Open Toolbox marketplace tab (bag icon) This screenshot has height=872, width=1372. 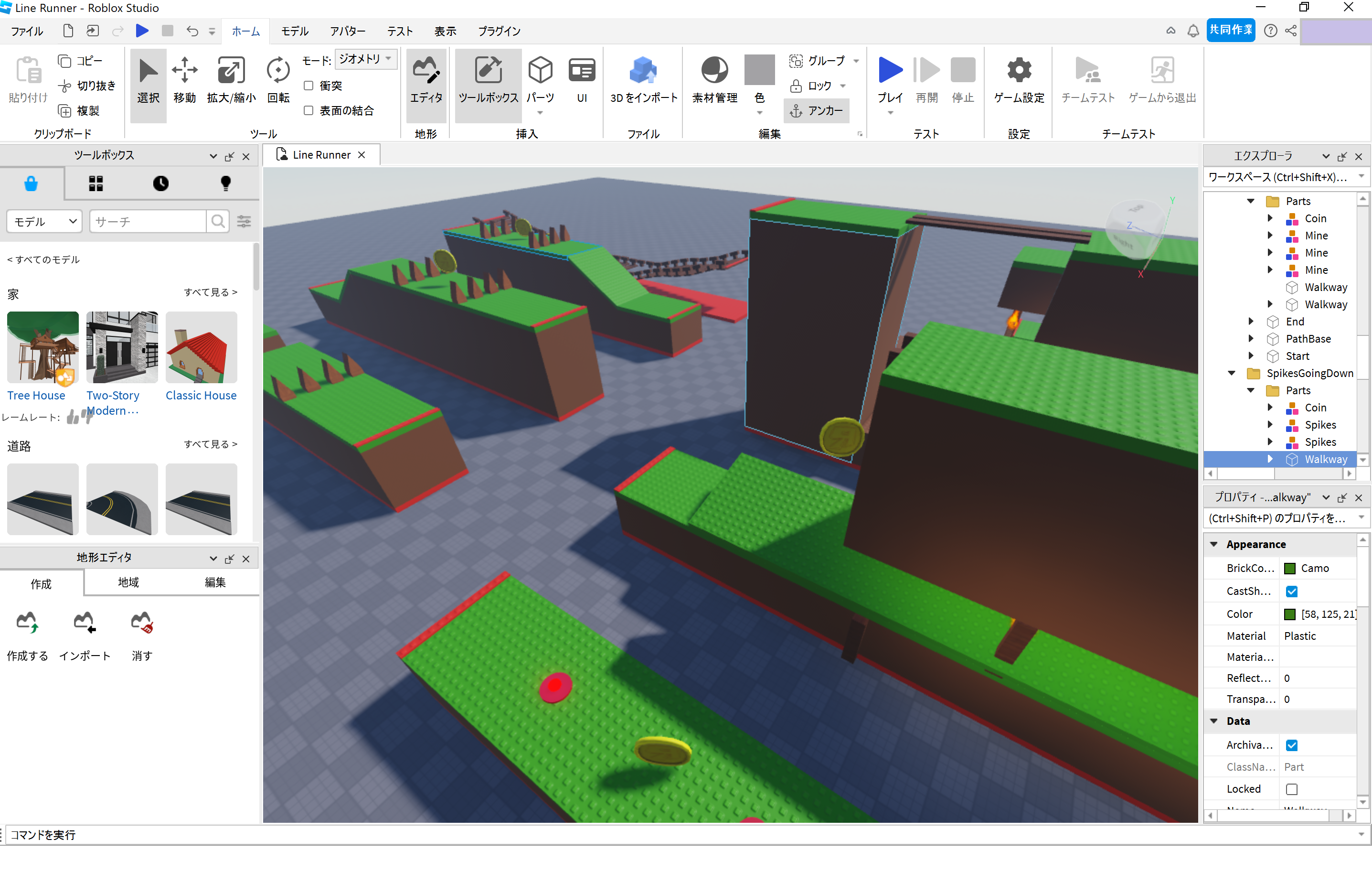[32, 183]
